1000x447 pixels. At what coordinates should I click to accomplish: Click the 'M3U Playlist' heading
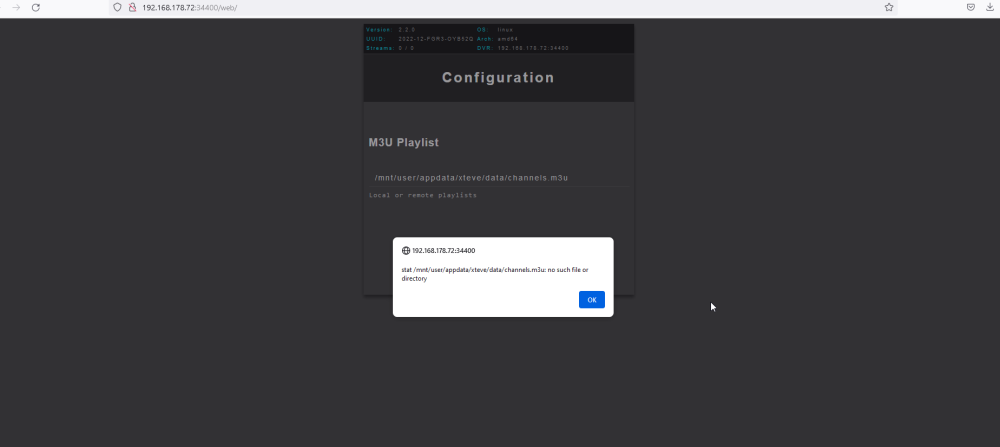click(404, 143)
